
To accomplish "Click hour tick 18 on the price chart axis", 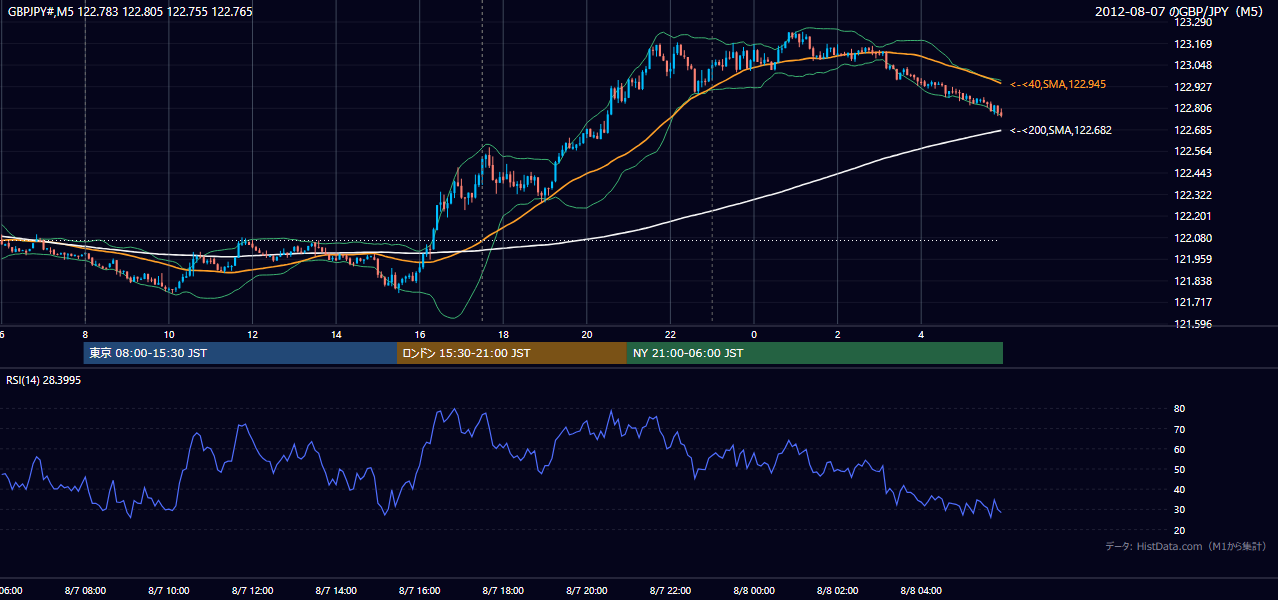I will 503,334.
